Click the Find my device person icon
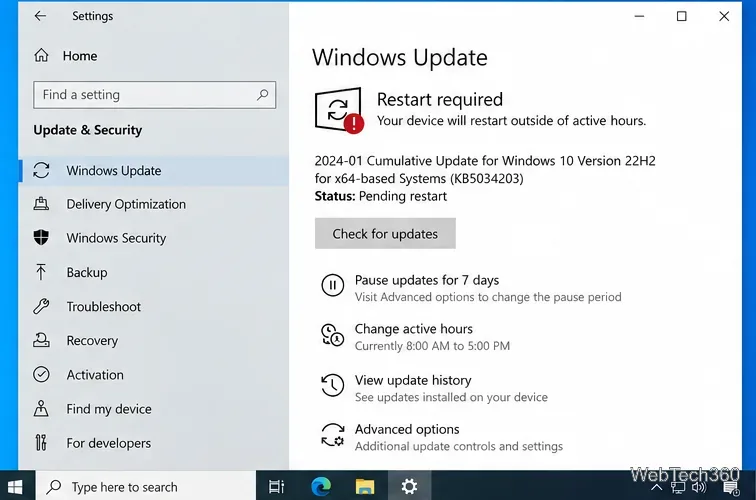The width and height of the screenshot is (756, 500). (41, 408)
